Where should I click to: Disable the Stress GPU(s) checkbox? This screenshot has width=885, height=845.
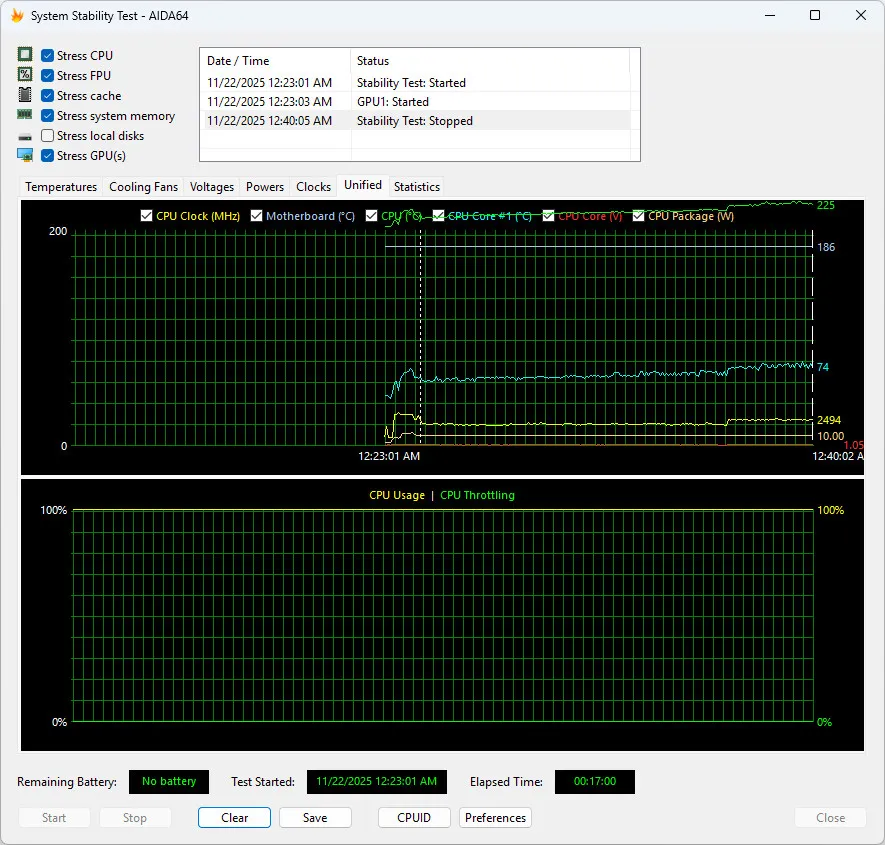point(47,156)
